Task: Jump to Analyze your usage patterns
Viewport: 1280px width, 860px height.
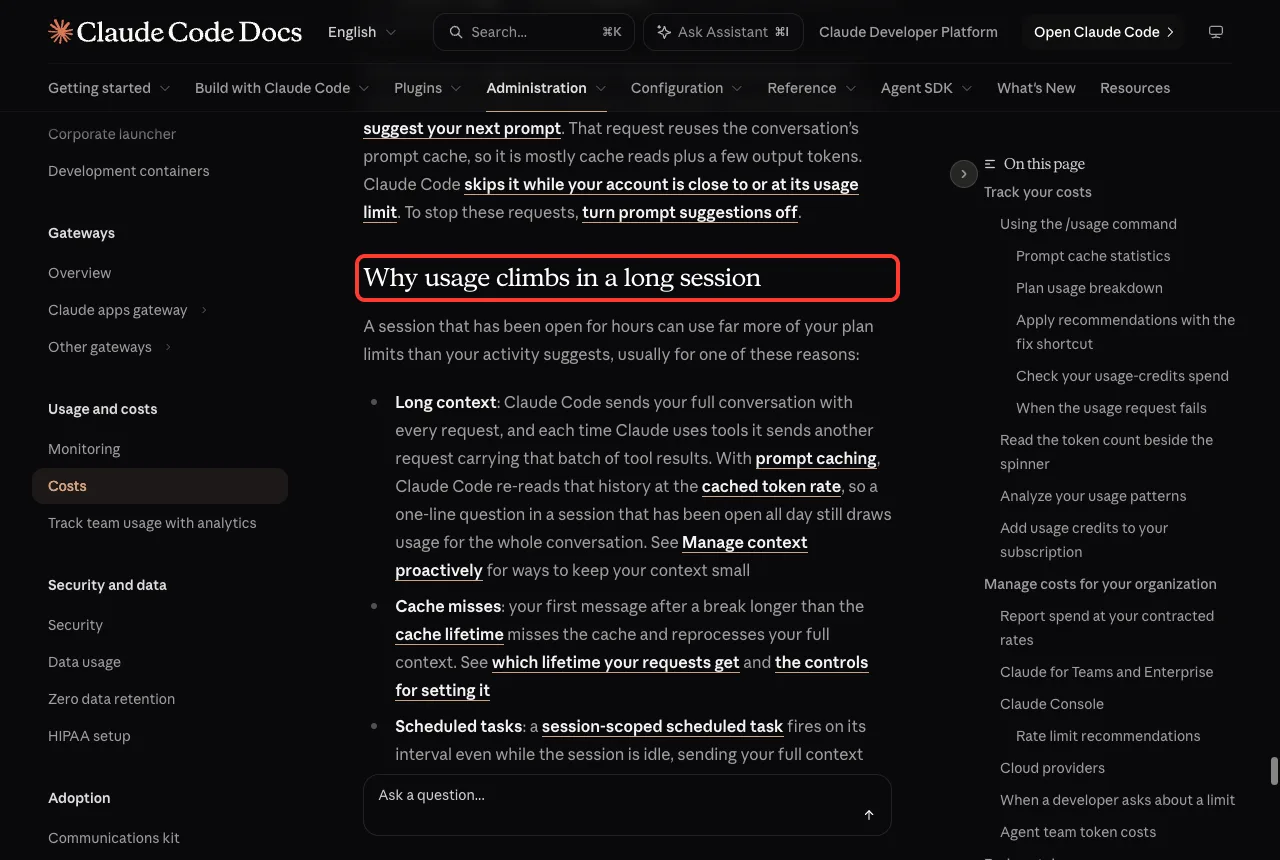Action: pyautogui.click(x=1093, y=496)
